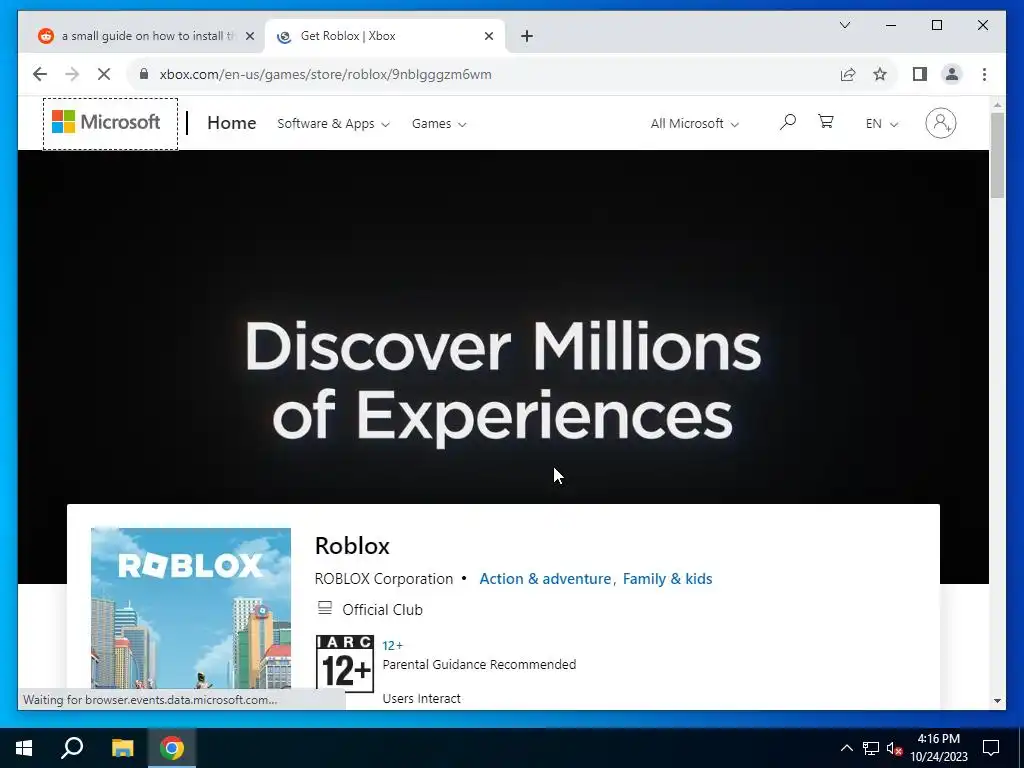
Task: Click the 12+ rating link
Action: 392,645
